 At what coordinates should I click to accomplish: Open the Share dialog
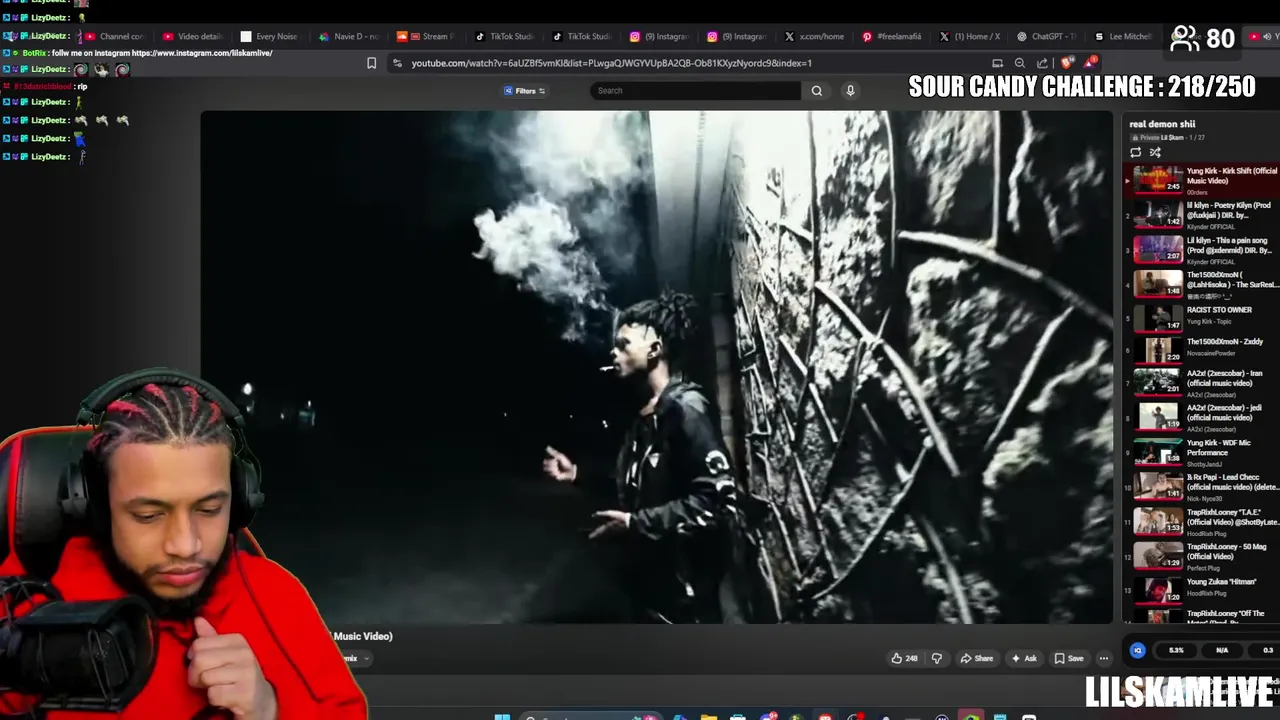click(x=977, y=658)
